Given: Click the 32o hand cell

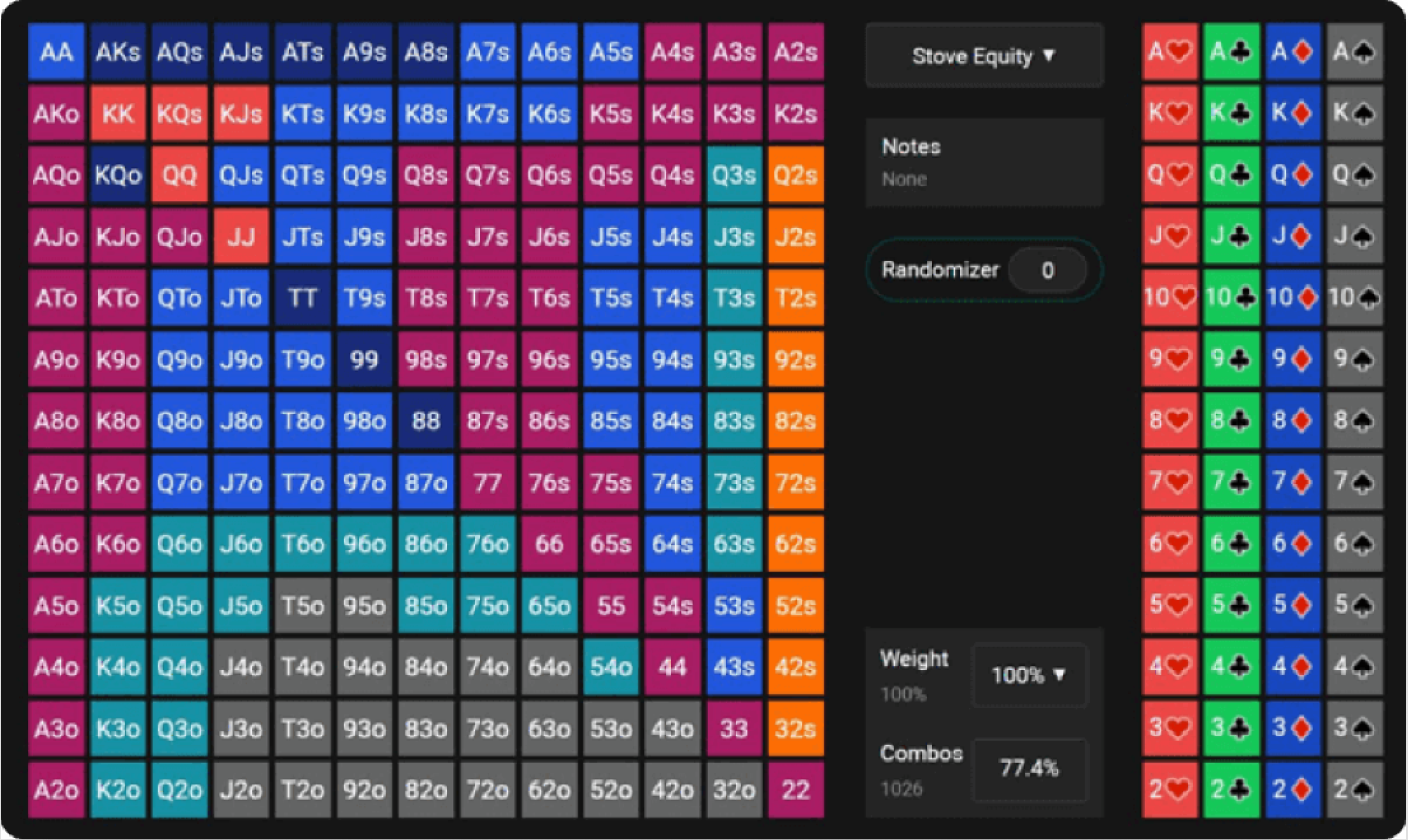Looking at the screenshot, I should [734, 790].
